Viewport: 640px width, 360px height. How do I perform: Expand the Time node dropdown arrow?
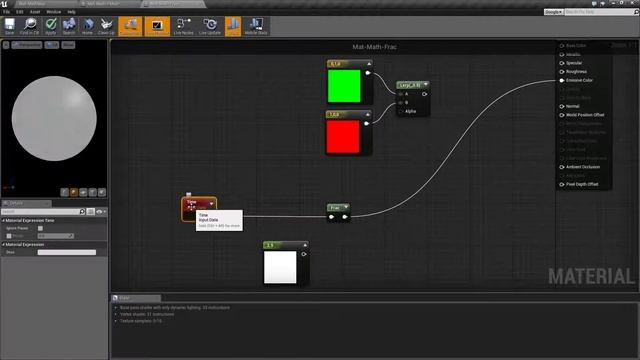pos(211,204)
